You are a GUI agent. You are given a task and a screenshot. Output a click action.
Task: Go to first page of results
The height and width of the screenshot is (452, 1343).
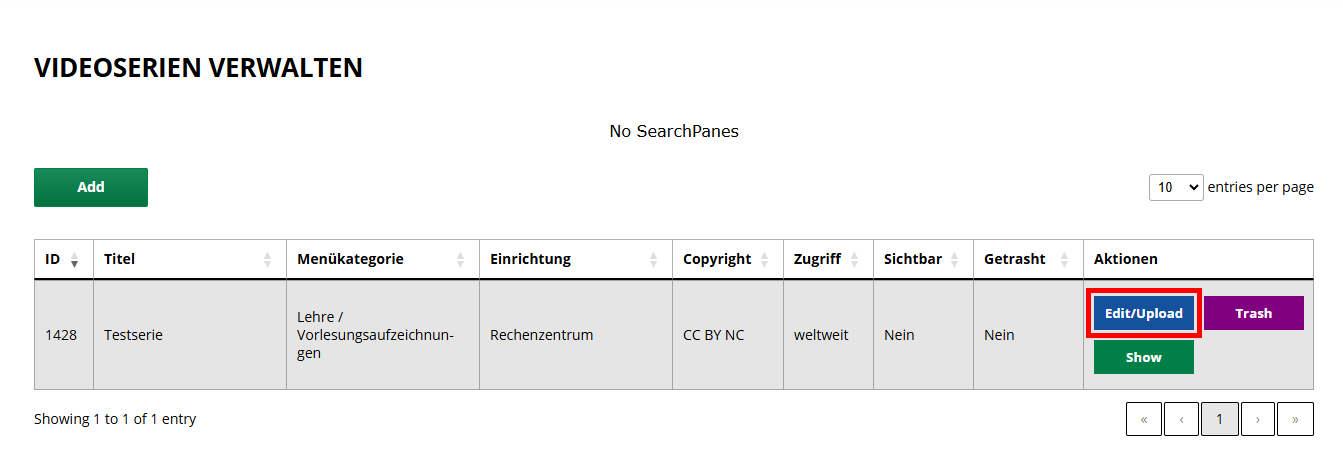(x=1144, y=419)
